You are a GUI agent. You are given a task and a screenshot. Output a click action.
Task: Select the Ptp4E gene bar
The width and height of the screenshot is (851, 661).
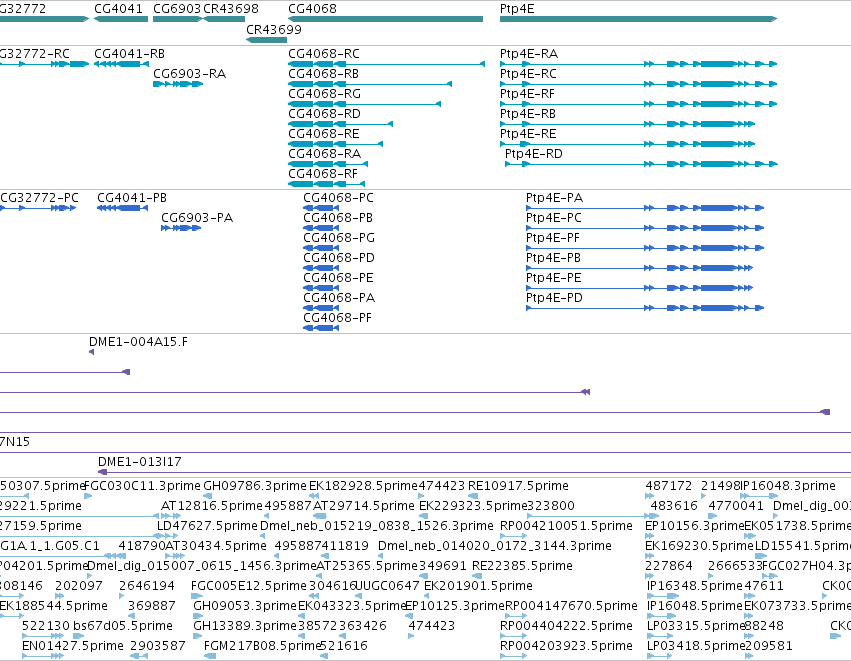coord(639,19)
